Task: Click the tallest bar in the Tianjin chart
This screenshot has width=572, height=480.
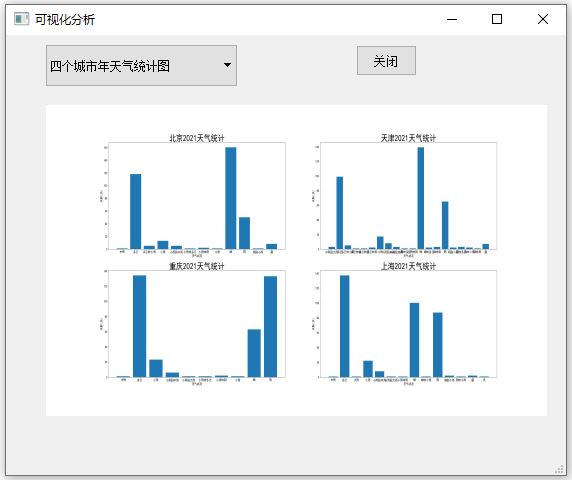Action: pyautogui.click(x=421, y=198)
